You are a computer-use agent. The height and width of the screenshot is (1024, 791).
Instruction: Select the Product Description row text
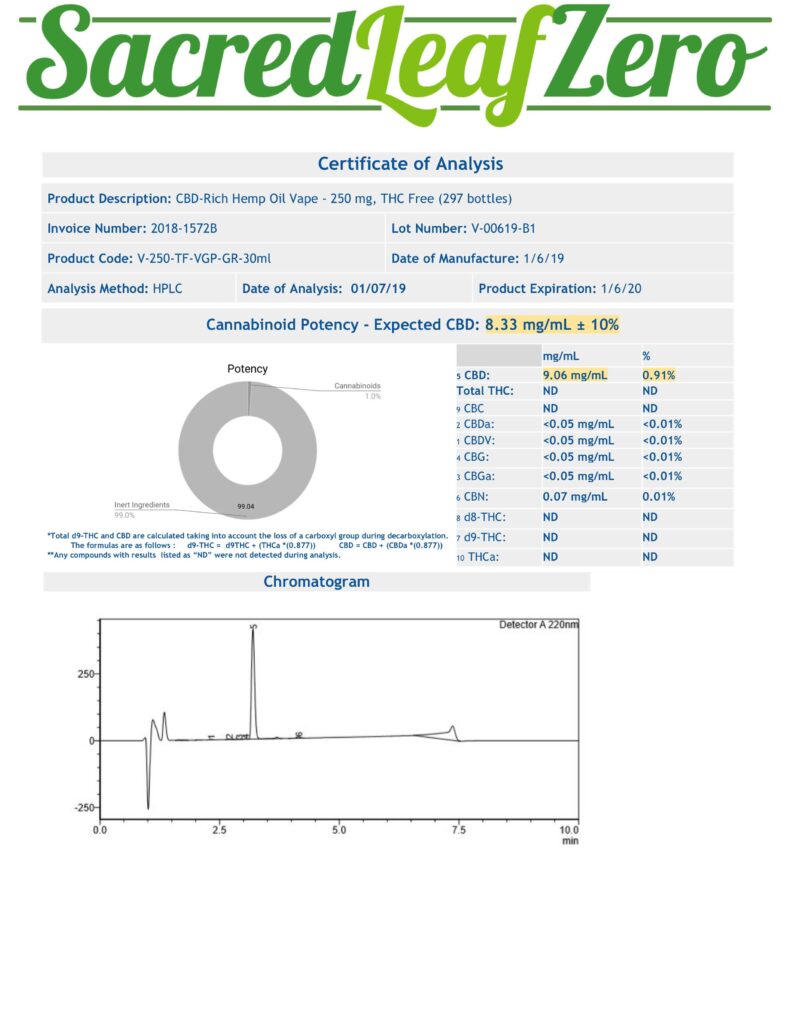[279, 198]
